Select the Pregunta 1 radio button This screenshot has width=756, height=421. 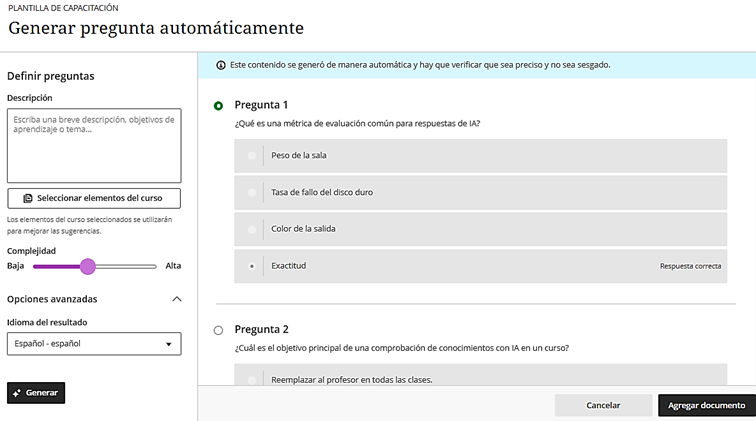219,105
